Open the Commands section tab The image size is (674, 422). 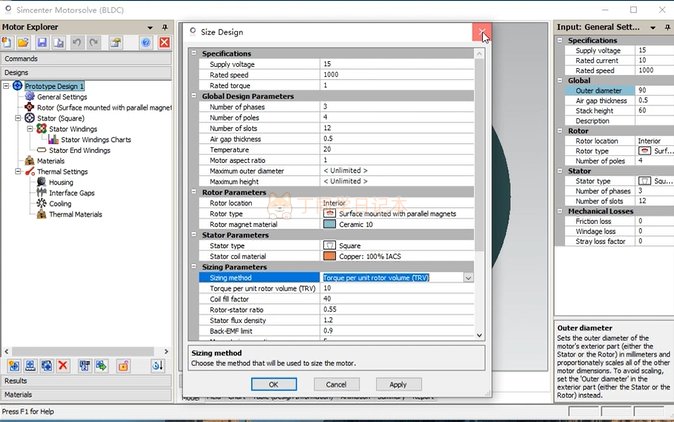coord(21,59)
